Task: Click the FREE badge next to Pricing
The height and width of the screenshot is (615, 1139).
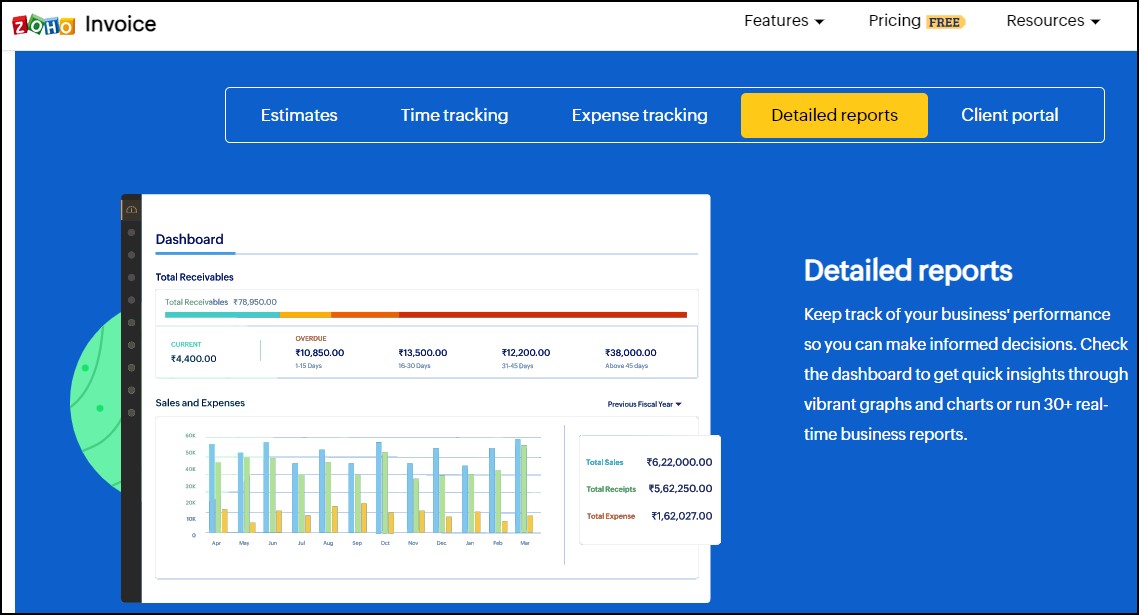Action: [x=945, y=23]
